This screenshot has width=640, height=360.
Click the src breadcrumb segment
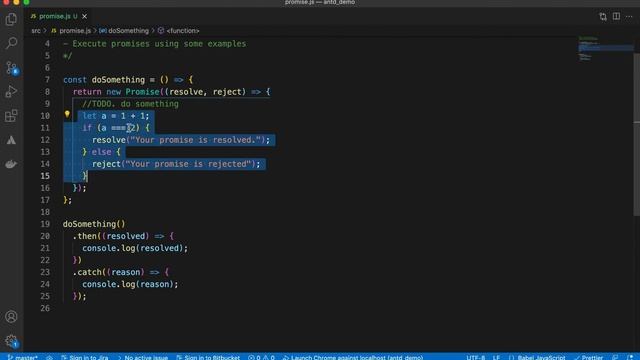(x=36, y=31)
